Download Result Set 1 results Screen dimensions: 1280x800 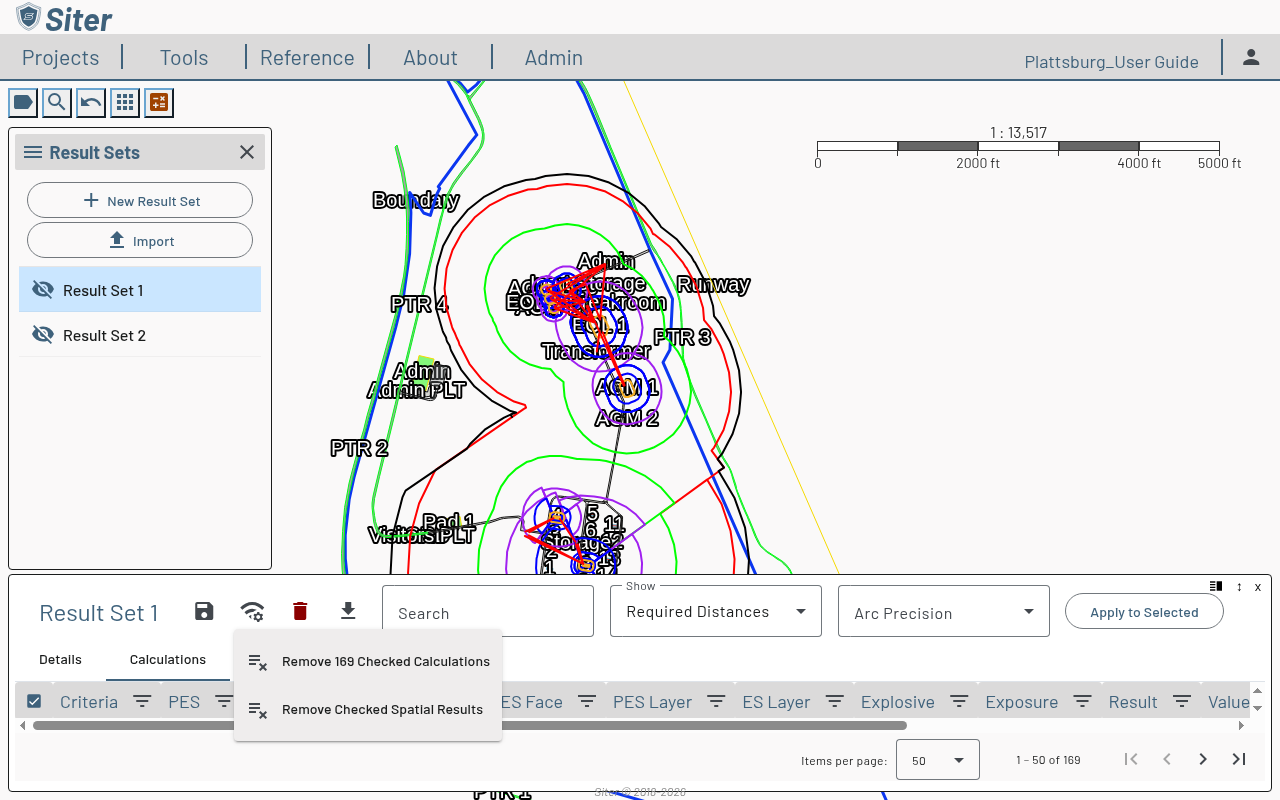(348, 611)
